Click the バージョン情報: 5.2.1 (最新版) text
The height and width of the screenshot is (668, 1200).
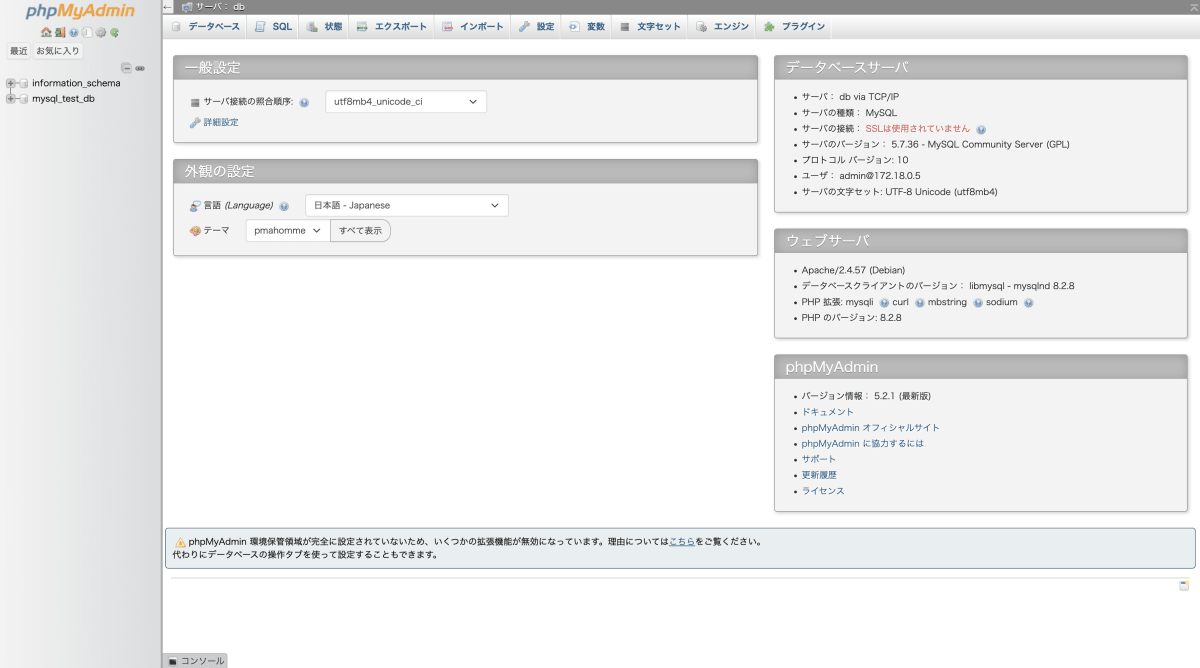[x=866, y=396]
